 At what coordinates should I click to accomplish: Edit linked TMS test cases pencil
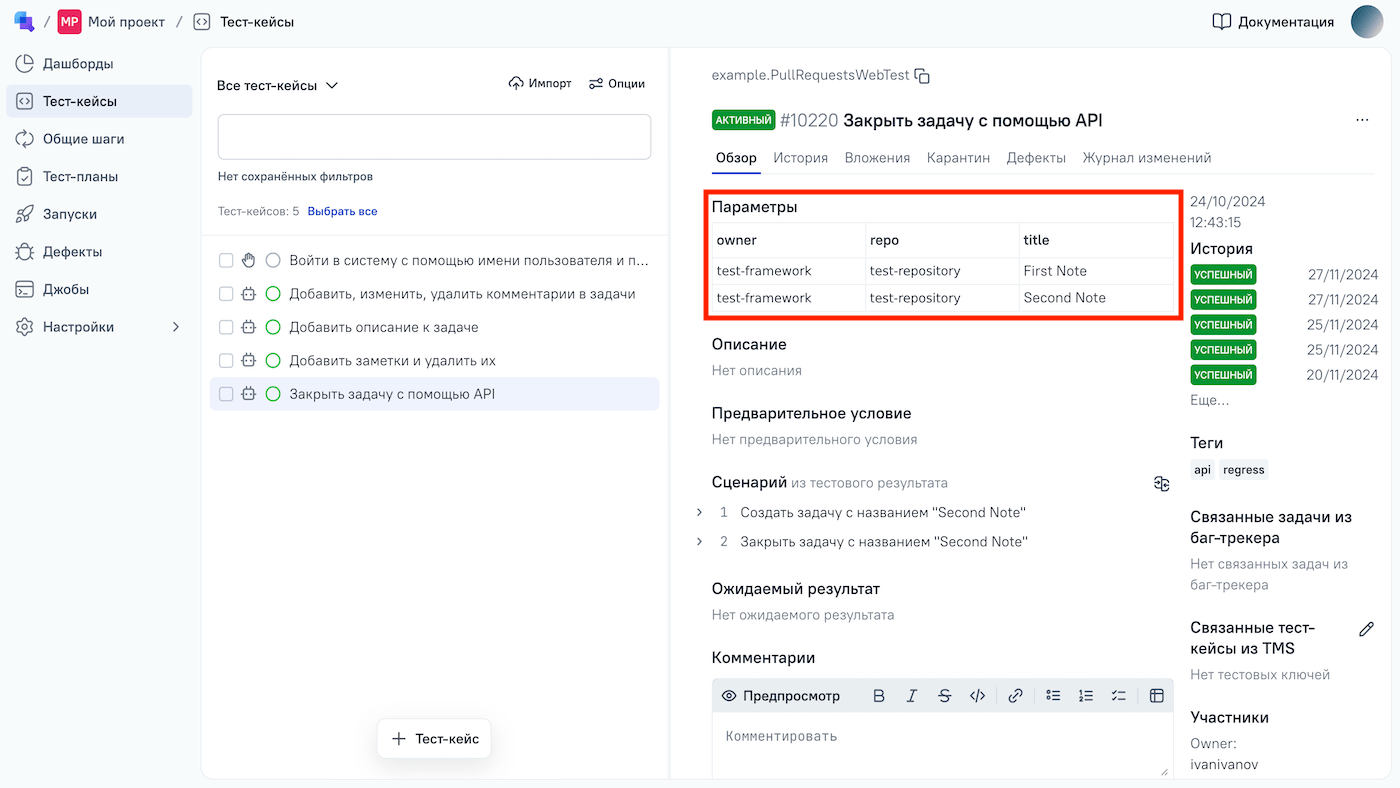pos(1366,629)
